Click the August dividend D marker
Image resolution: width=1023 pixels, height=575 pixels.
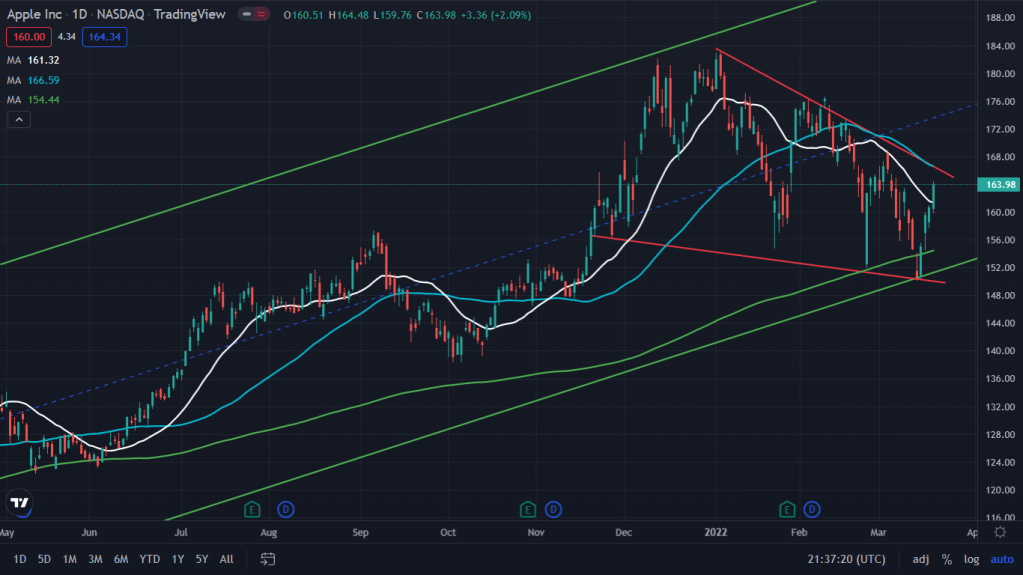(285, 509)
